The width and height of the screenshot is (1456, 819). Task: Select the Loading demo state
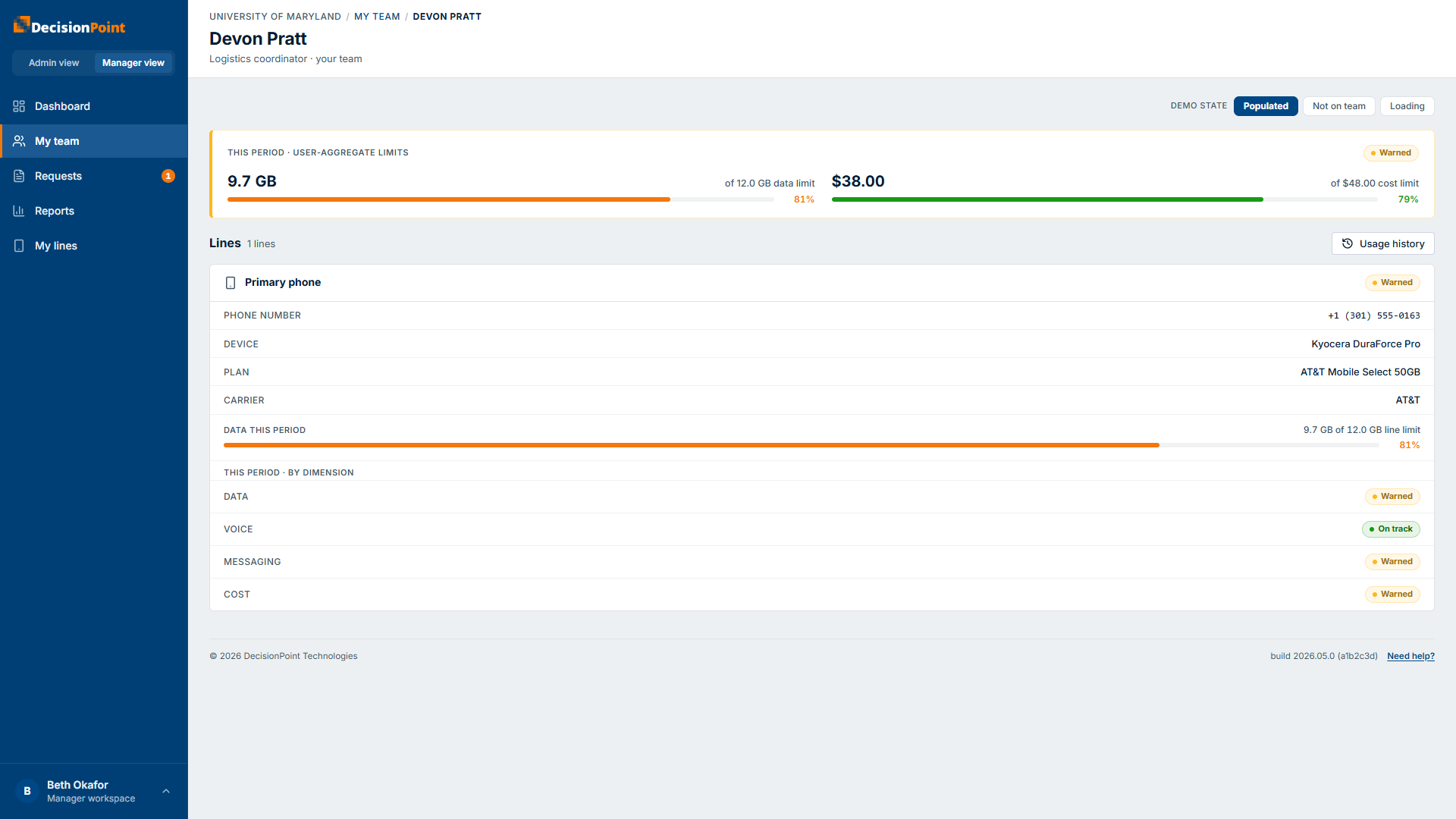point(1407,106)
